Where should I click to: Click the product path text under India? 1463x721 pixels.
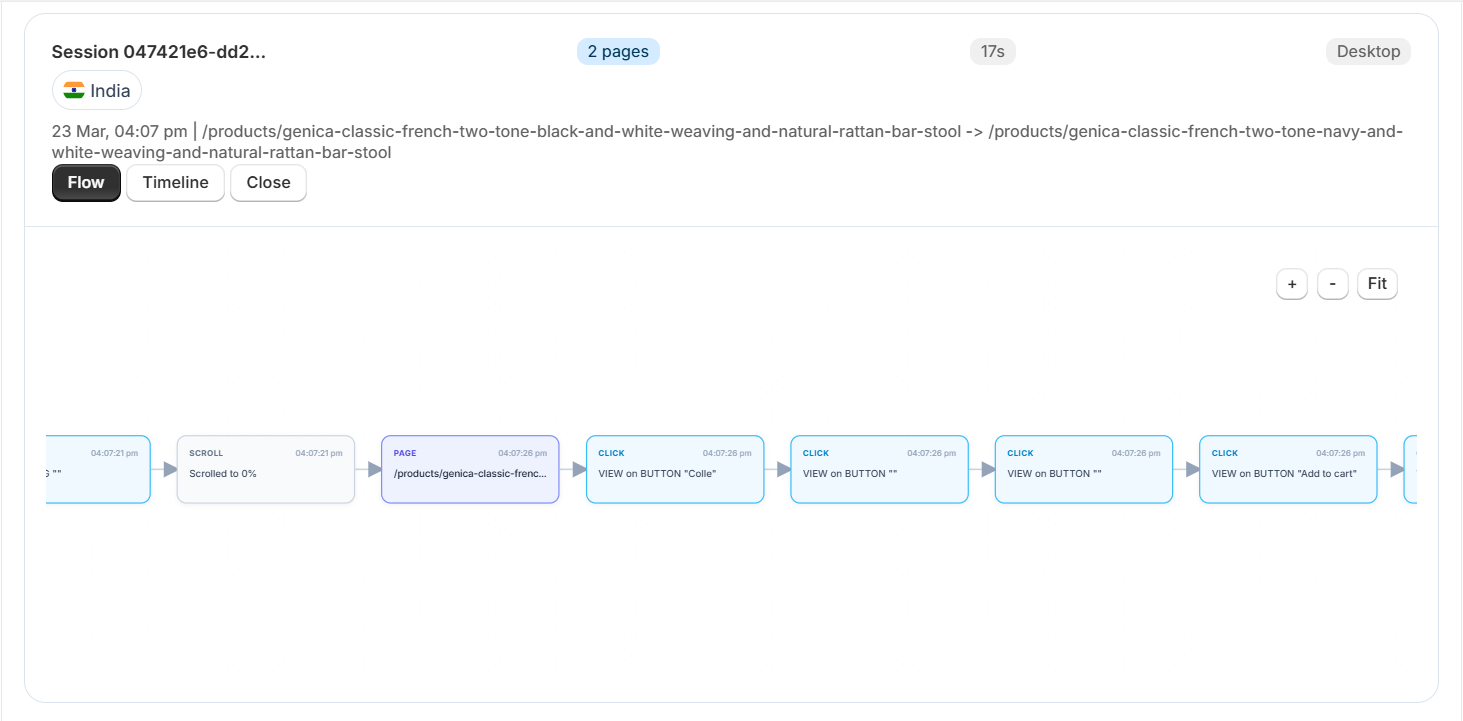coord(727,142)
